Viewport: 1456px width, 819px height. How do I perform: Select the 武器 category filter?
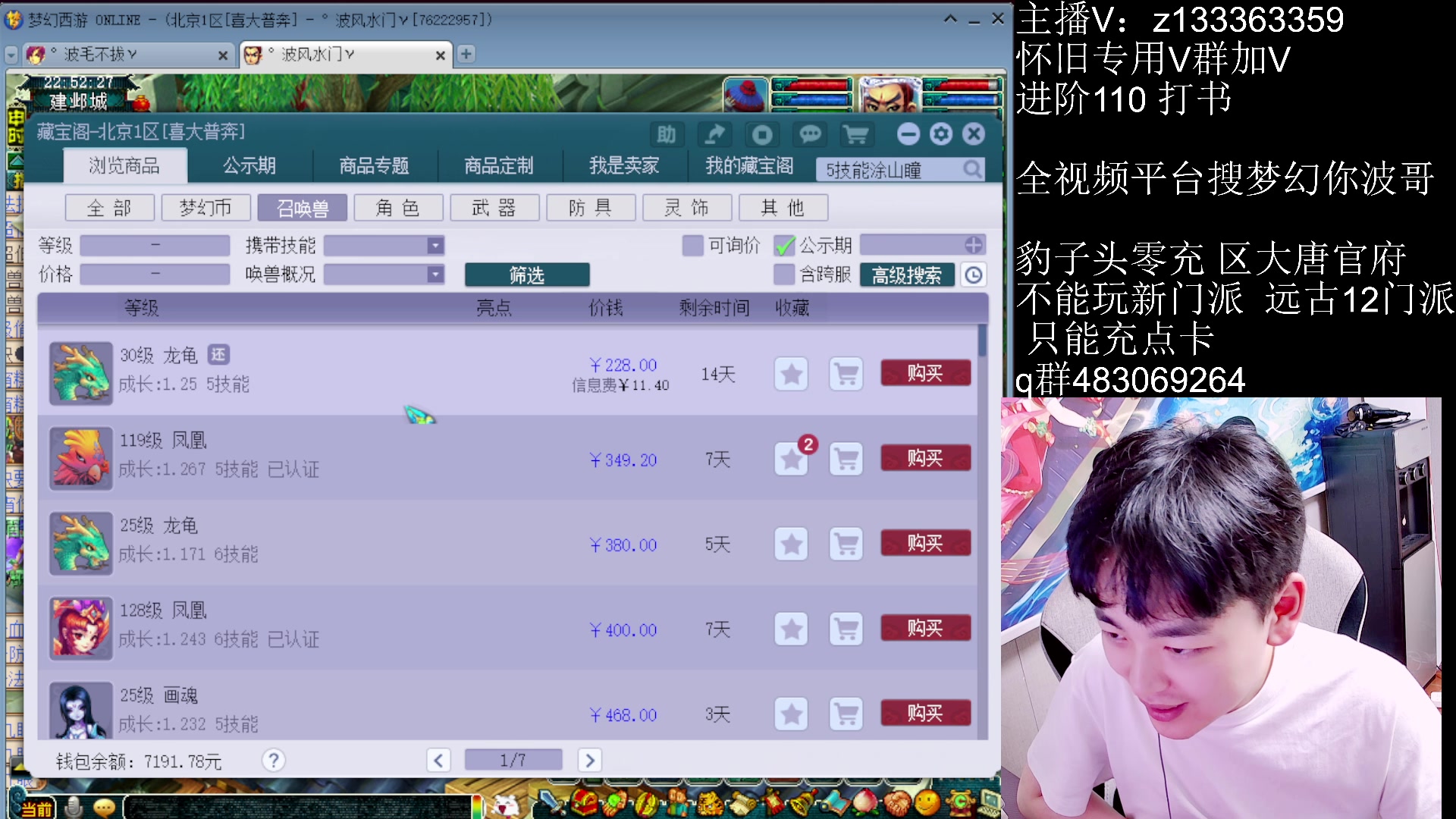point(495,208)
